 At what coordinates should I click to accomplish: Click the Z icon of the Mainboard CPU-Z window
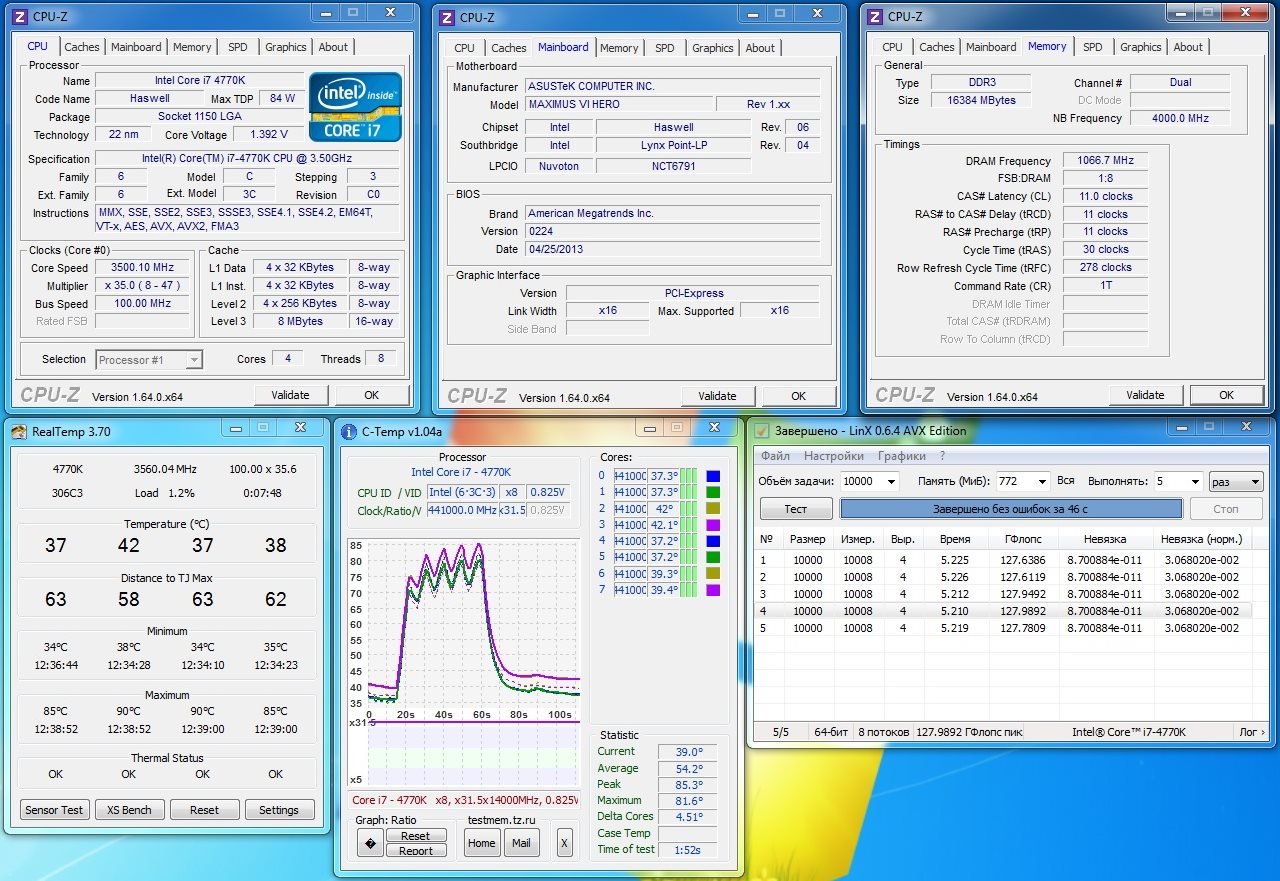(x=445, y=16)
